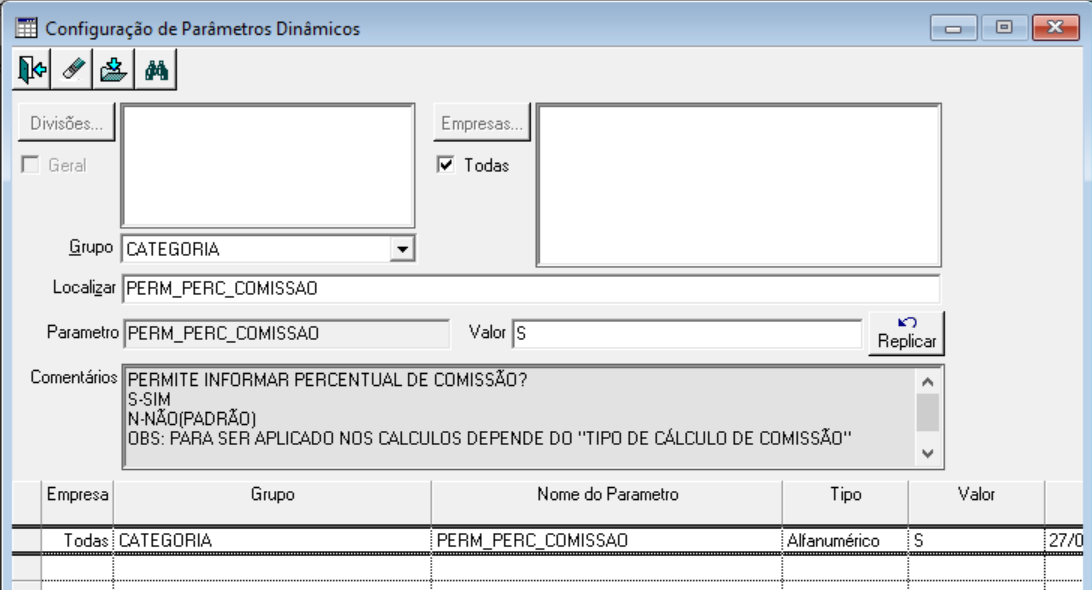Open the Grupo CATEGORIA dropdown
Screen dimensions: 1092x590
(402, 249)
